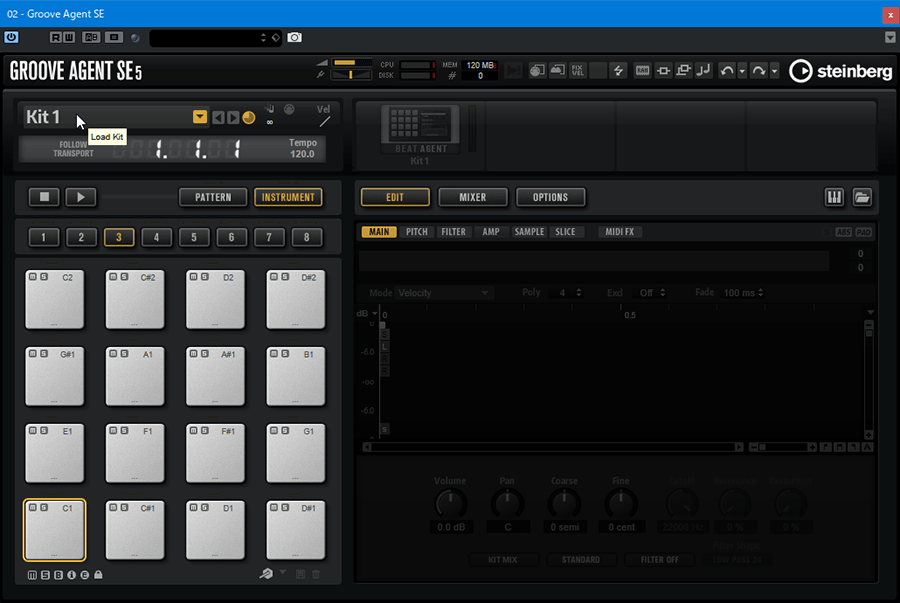Click the redo arrow icon
Viewport: 900px width, 603px height.
tap(759, 70)
